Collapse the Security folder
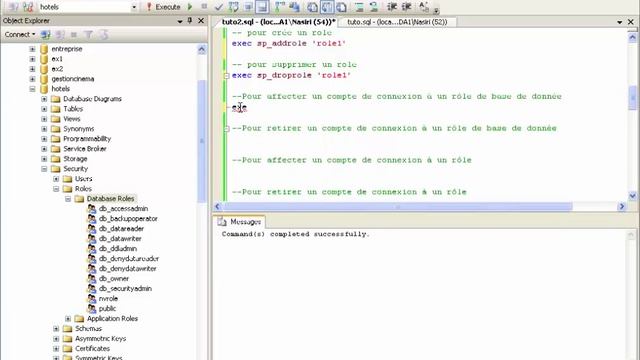Screen dimensions: 640x360 pyautogui.click(x=44, y=169)
